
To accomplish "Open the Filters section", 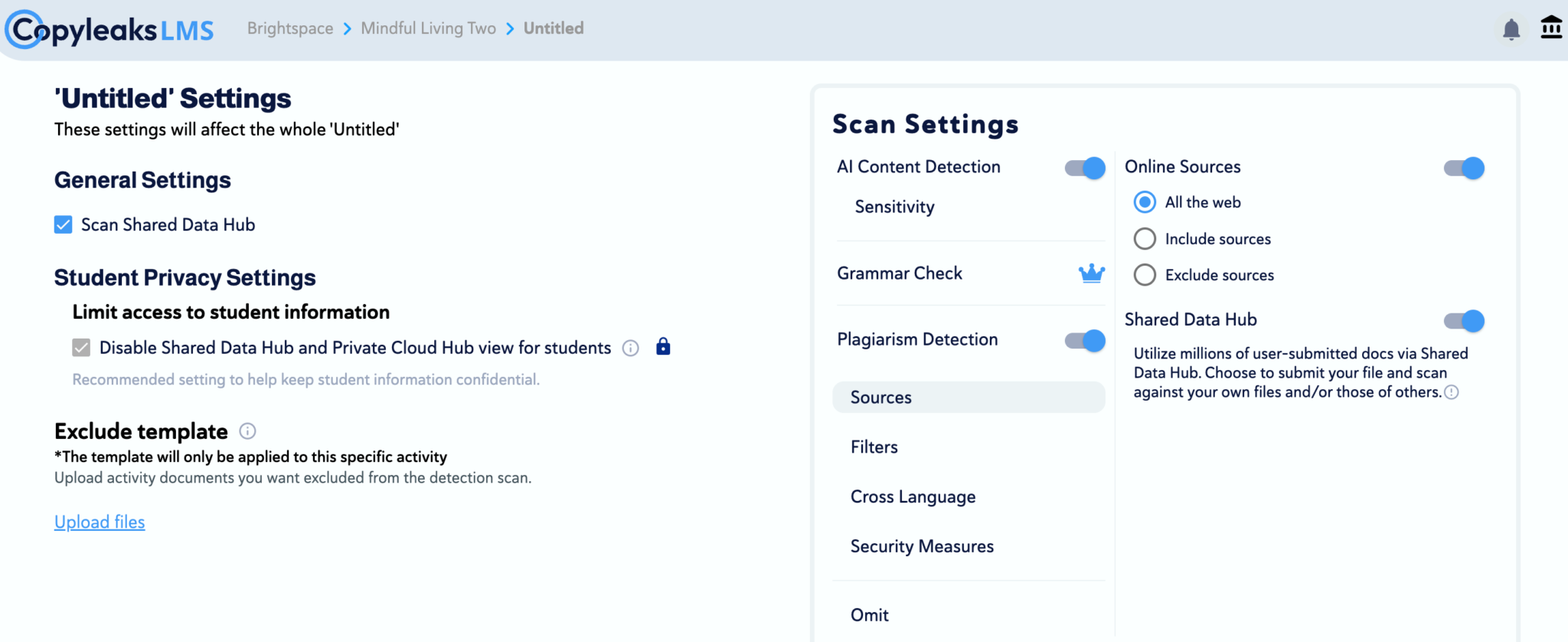I will [x=874, y=447].
